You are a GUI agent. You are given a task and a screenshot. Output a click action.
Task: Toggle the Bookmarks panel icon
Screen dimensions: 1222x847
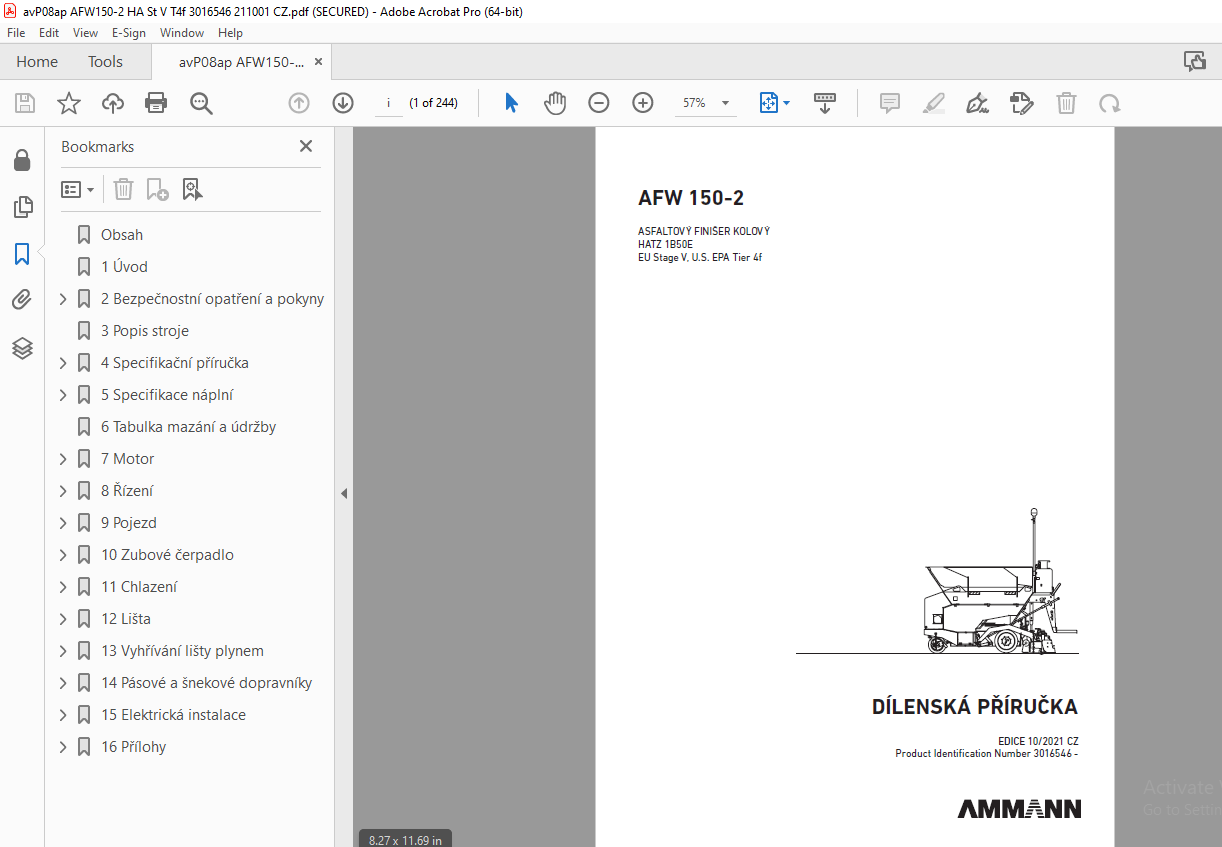coord(22,254)
